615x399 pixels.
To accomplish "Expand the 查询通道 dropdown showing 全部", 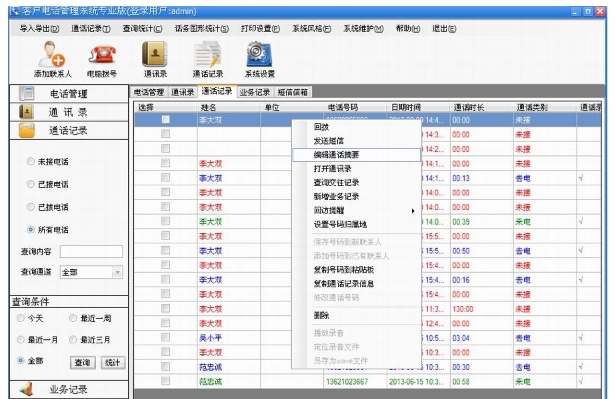I will [x=117, y=272].
